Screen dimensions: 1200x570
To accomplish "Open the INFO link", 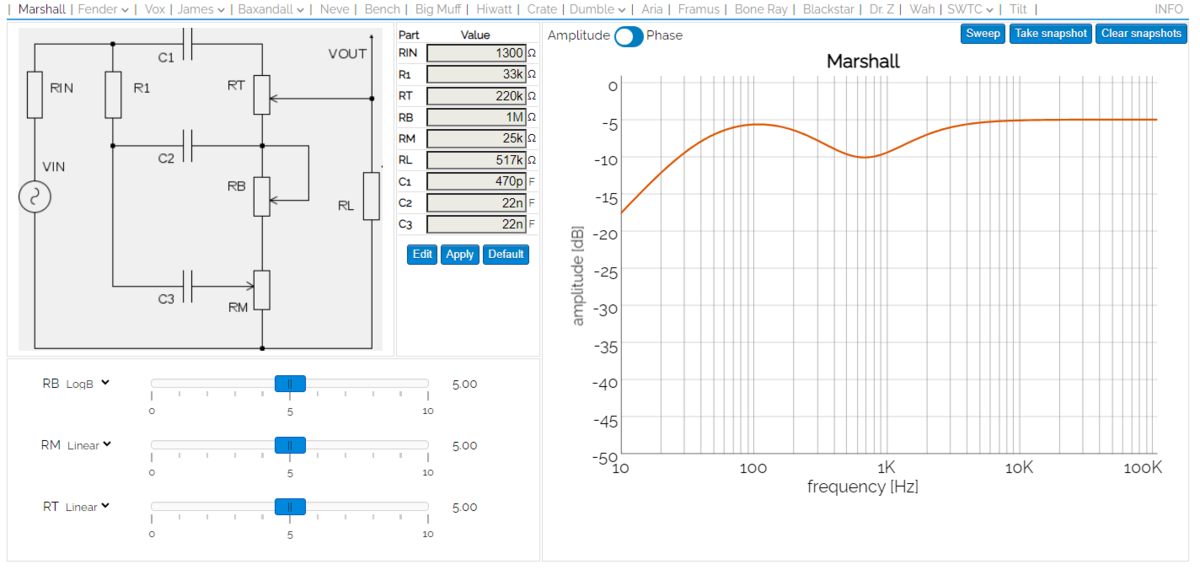I will tap(1168, 9).
